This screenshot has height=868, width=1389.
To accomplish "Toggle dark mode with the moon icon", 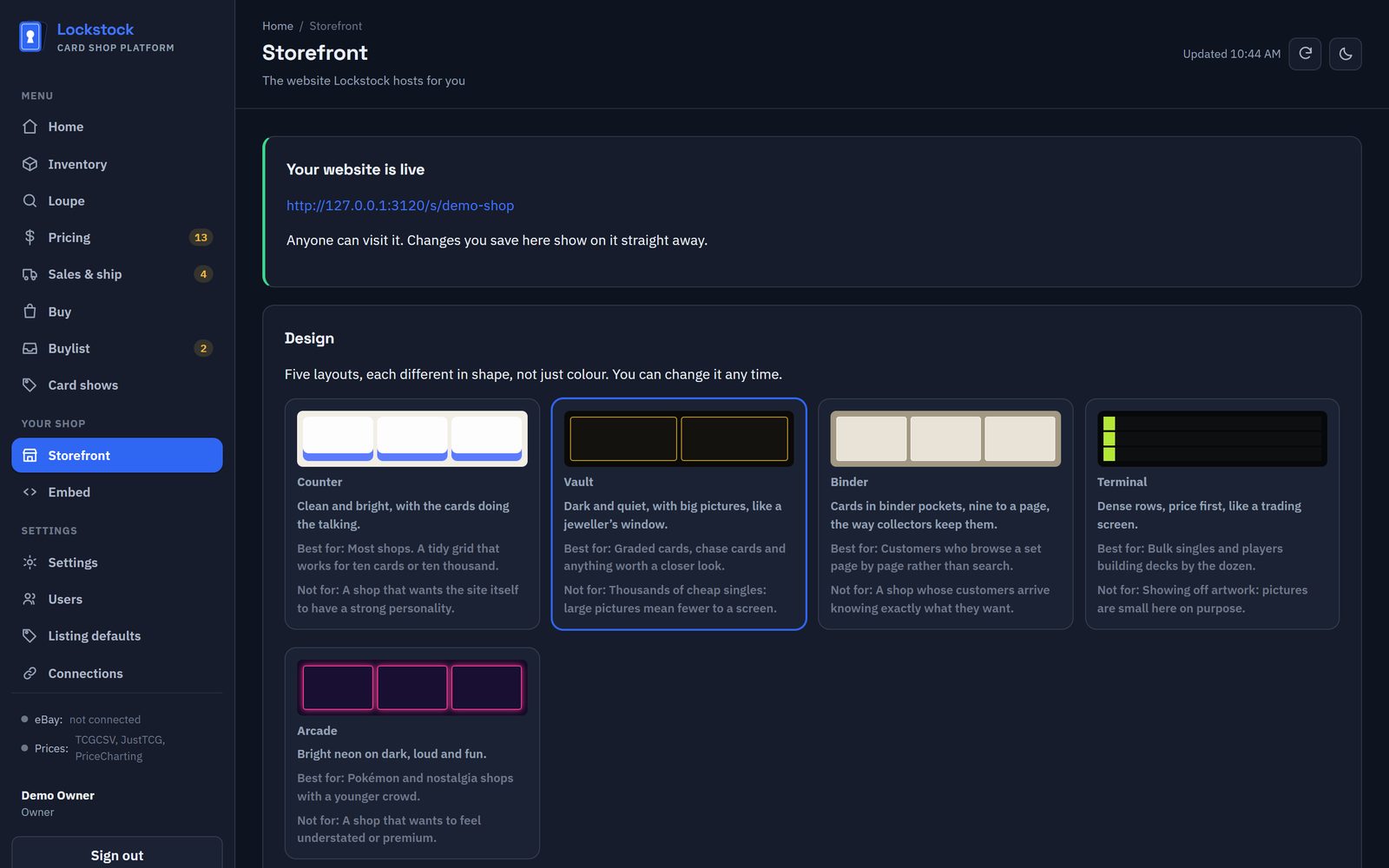I will [1345, 54].
